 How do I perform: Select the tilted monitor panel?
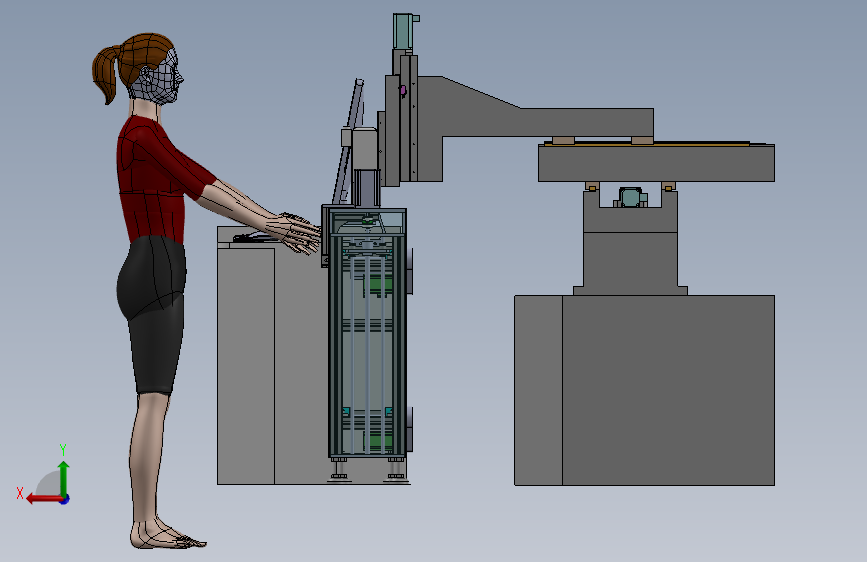[349, 141]
